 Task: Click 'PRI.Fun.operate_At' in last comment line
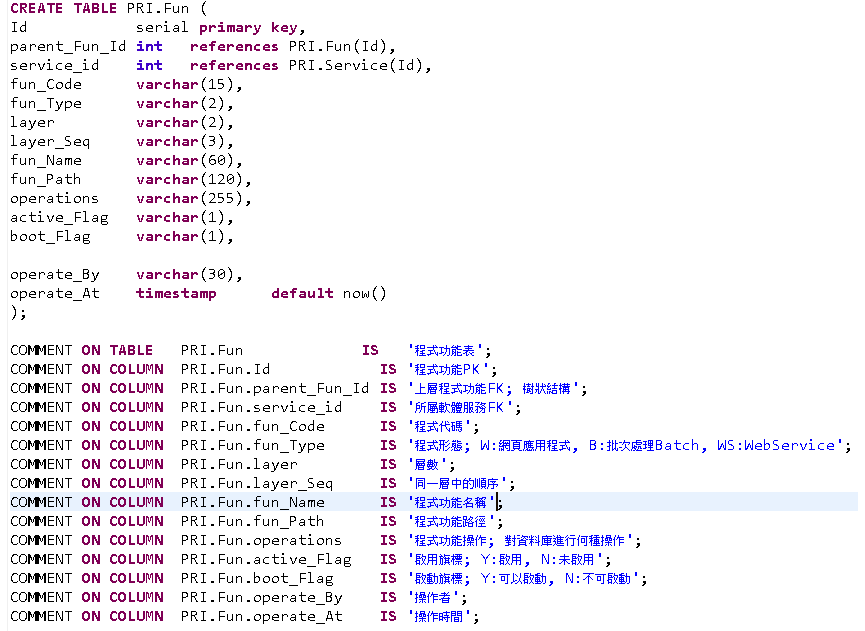pos(261,617)
